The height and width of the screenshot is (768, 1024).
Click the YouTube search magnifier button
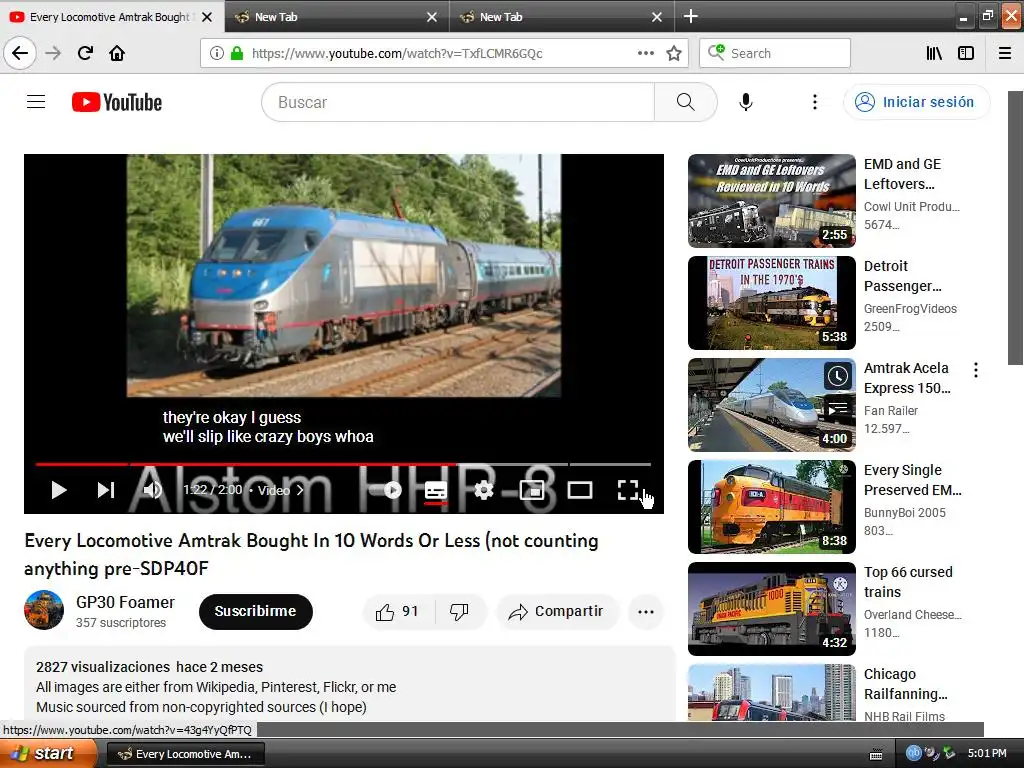tap(686, 102)
